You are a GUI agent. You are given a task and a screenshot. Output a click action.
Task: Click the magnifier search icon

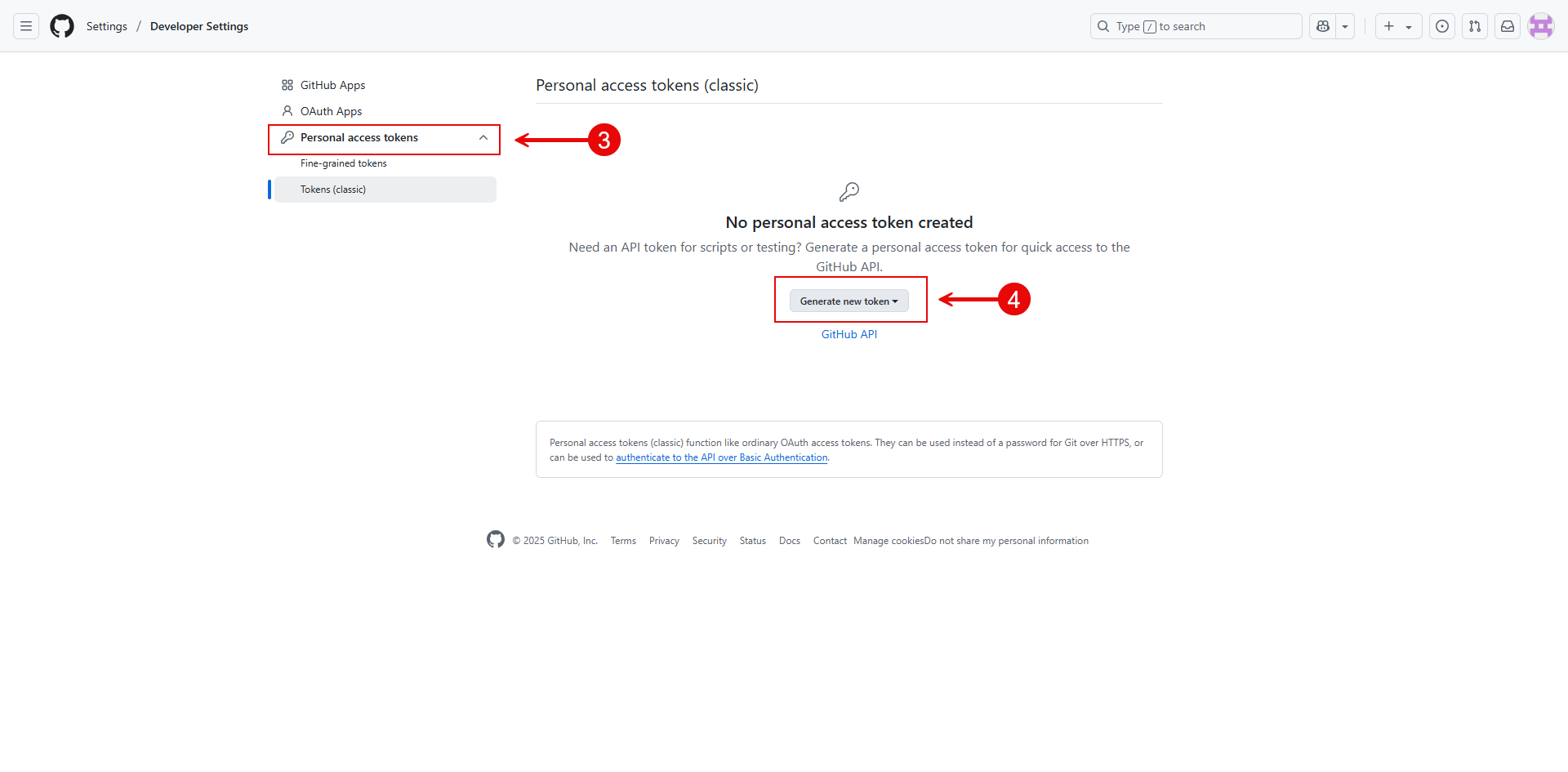pos(1103,26)
